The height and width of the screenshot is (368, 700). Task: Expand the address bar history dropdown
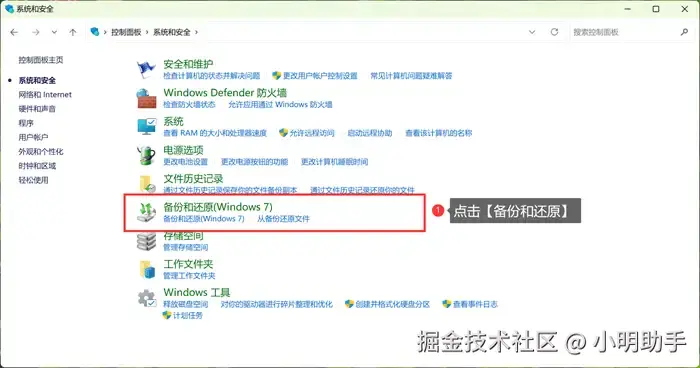[x=532, y=32]
